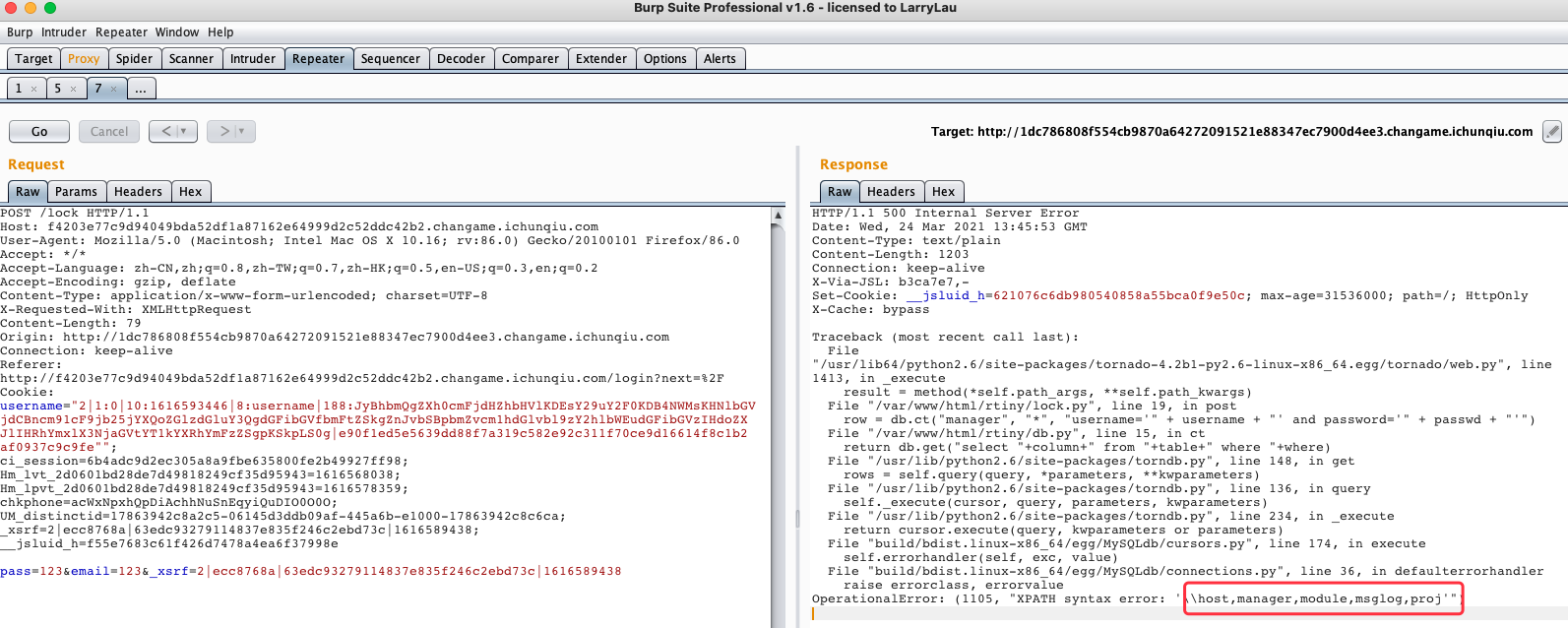Open the Repeater menu
The width and height of the screenshot is (1568, 628).
pos(121,32)
